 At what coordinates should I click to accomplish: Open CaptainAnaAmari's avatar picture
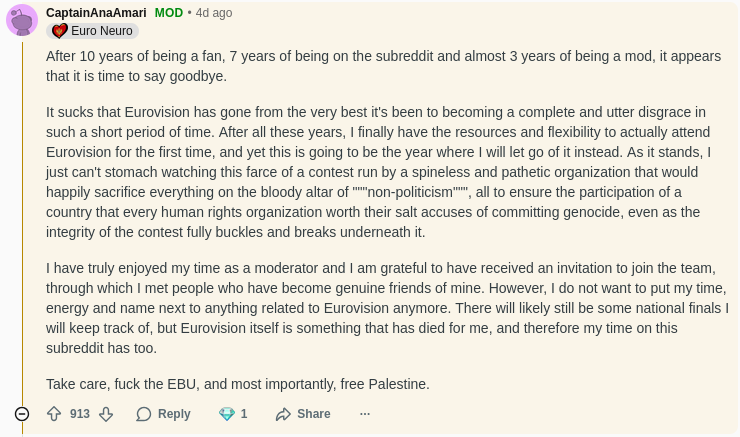pos(22,20)
